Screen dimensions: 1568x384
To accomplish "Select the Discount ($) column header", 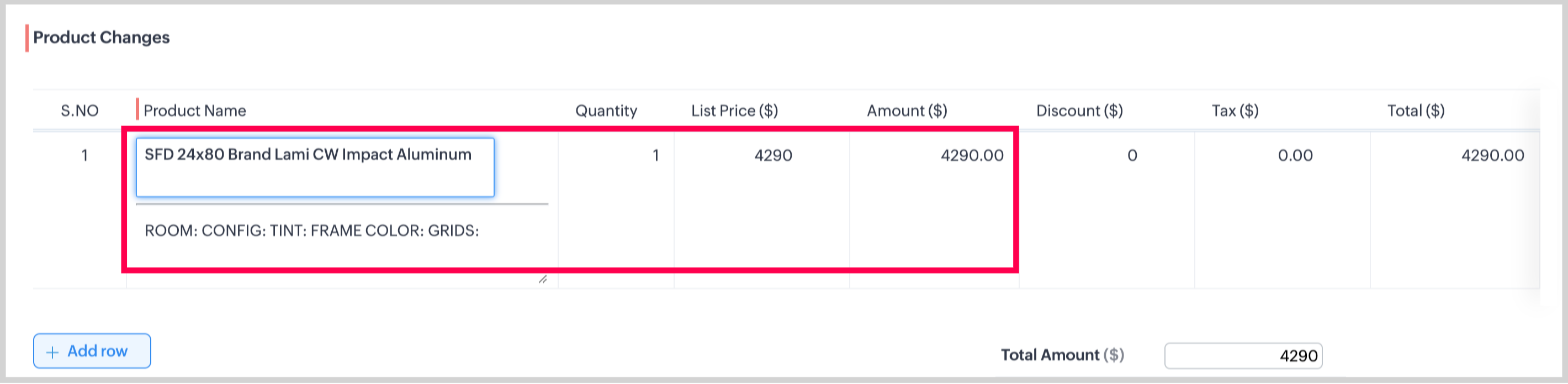I will 1079,111.
